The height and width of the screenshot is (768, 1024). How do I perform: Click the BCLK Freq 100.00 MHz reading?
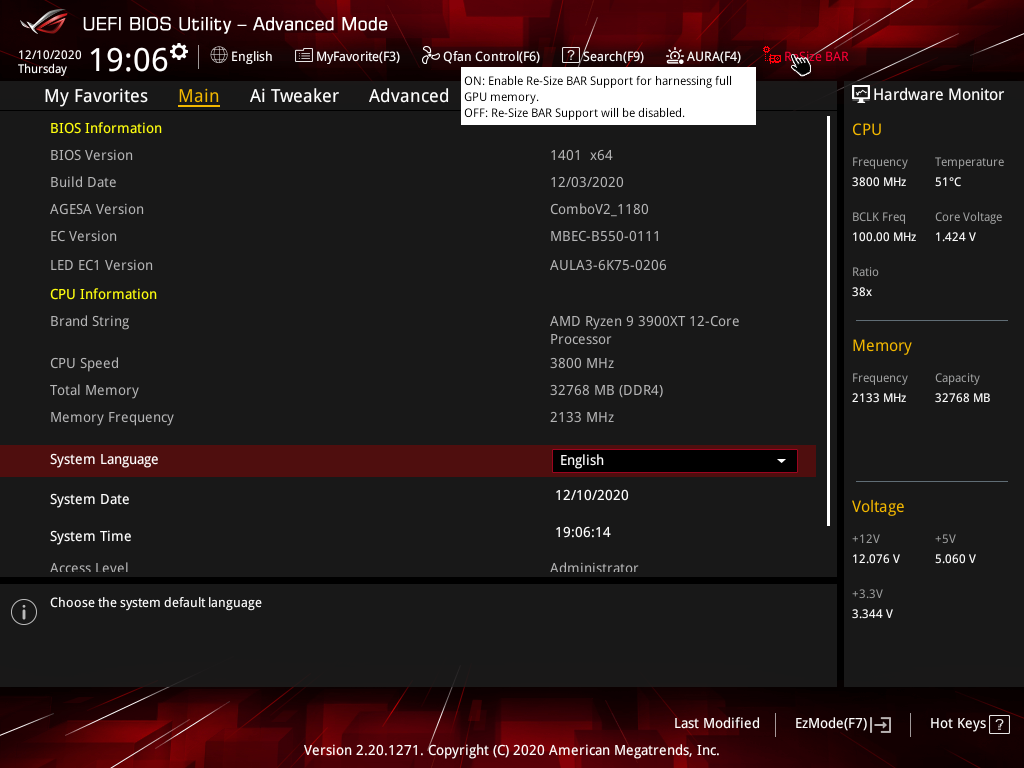click(884, 237)
